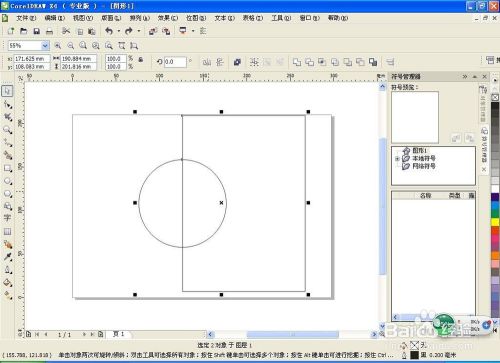Select the Rectangle tool in the toolbox
This screenshot has height=363, width=500.
click(7, 168)
